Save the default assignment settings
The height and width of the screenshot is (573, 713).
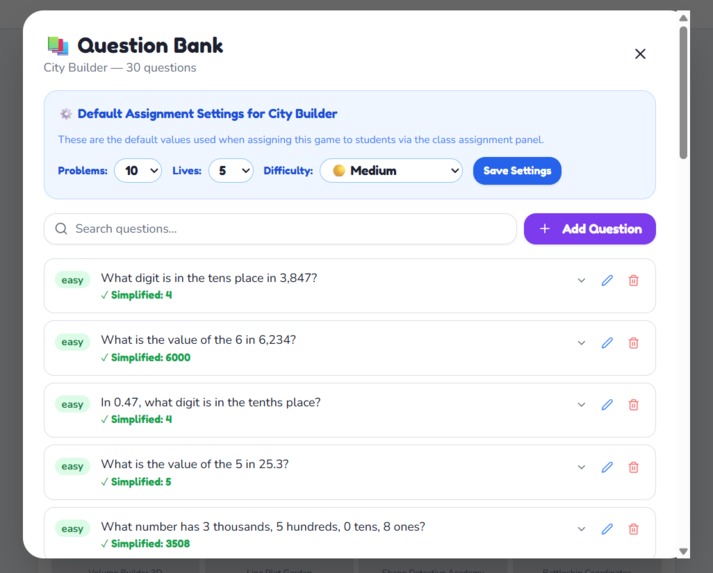tap(517, 171)
